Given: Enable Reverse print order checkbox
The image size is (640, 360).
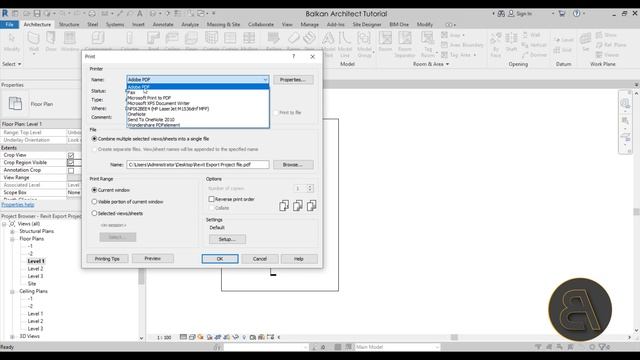Looking at the screenshot, I should click(x=211, y=199).
